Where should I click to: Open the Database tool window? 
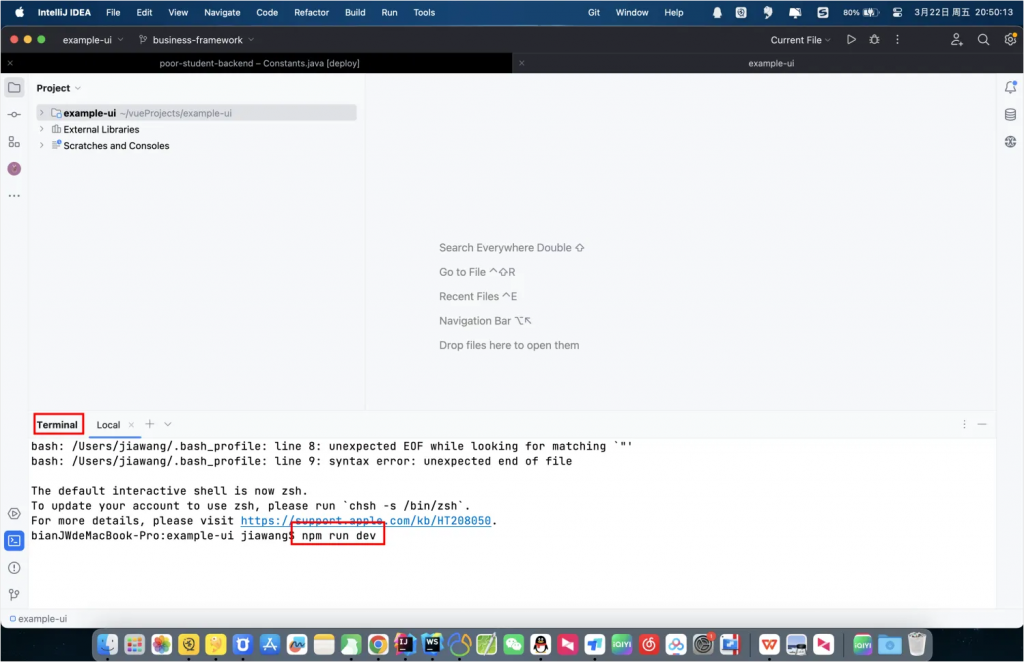(x=1010, y=114)
